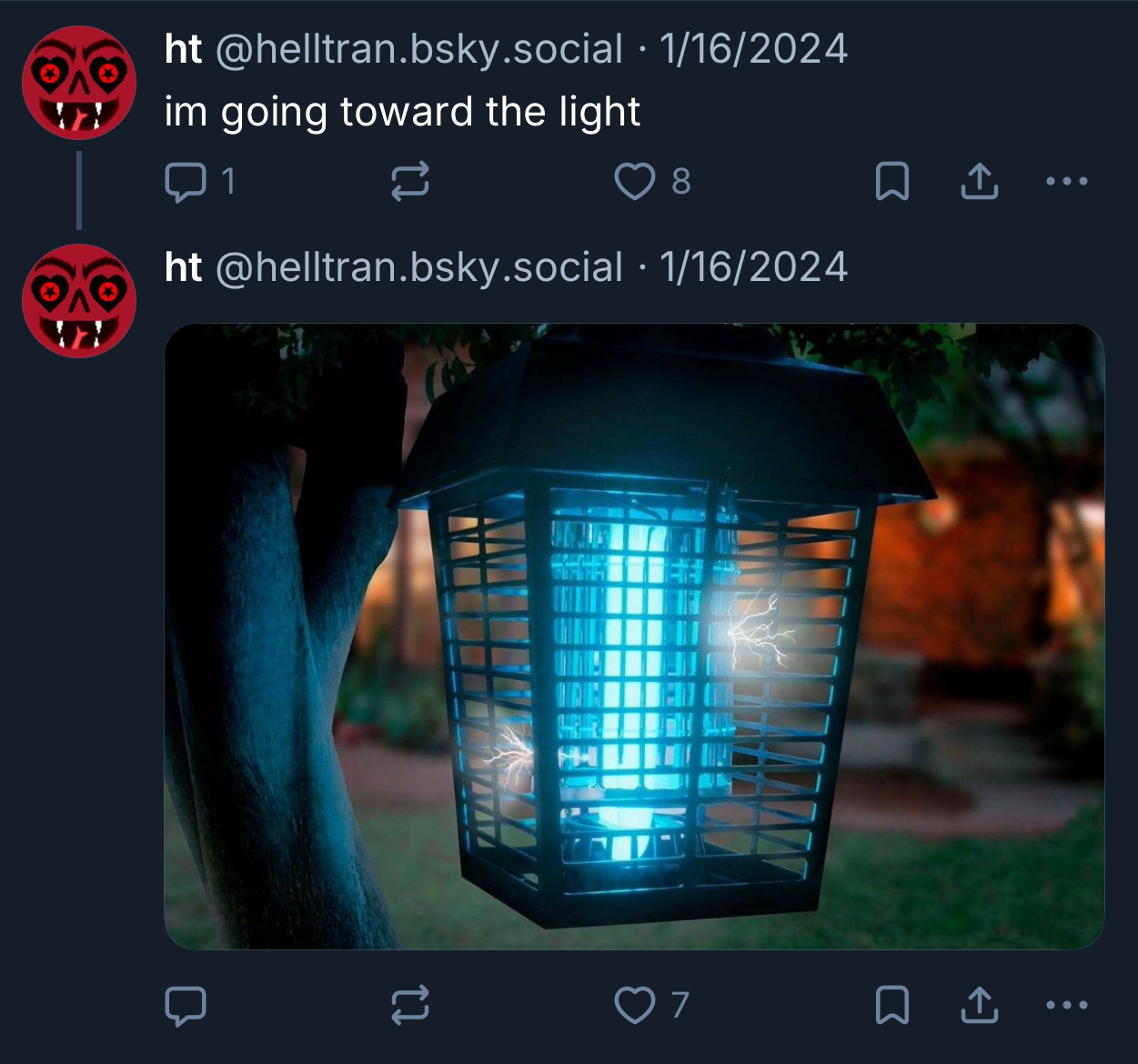Screen dimensions: 1138x1064
Task: Open @helltran.bsky.social handle on second post
Action: click(x=419, y=267)
